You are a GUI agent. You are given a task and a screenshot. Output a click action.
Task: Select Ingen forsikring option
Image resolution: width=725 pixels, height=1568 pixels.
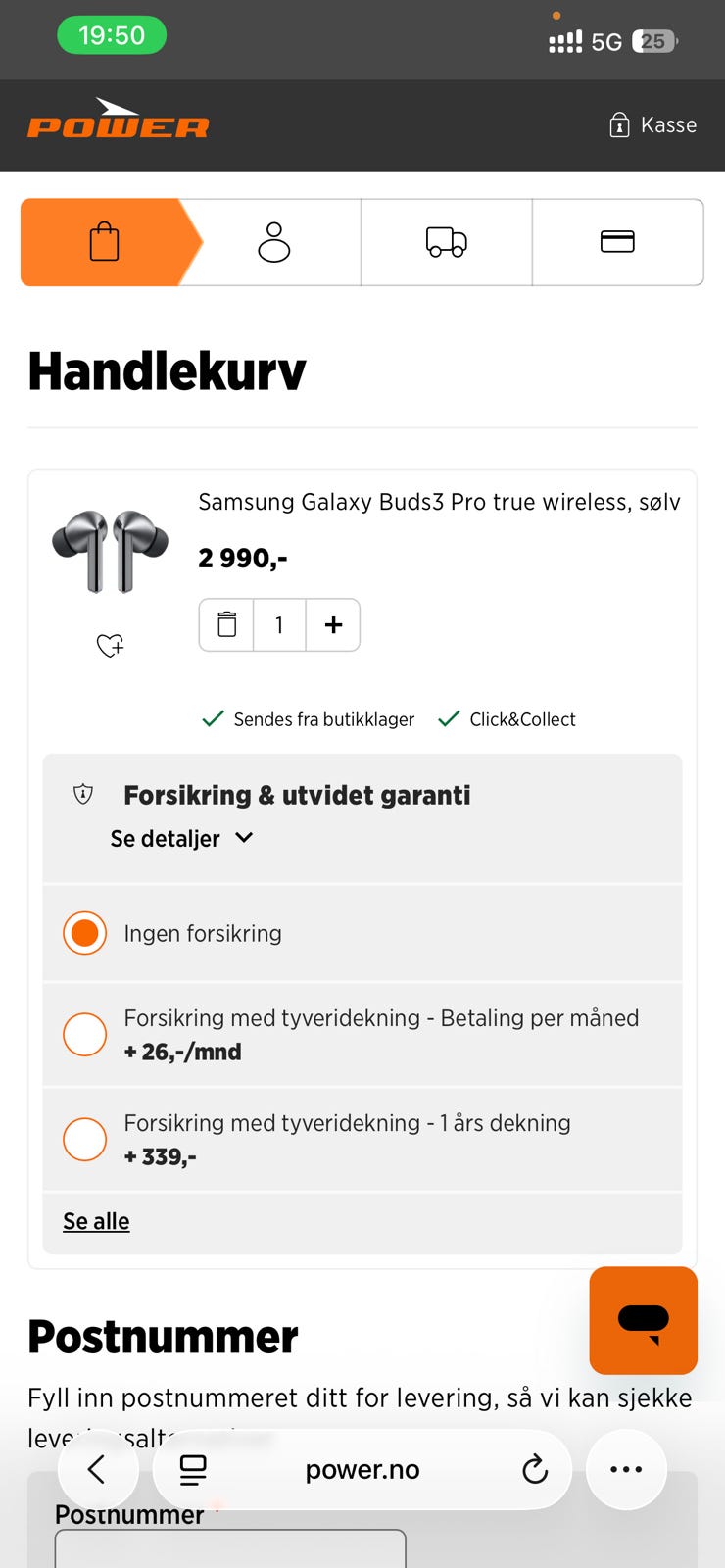(x=85, y=933)
